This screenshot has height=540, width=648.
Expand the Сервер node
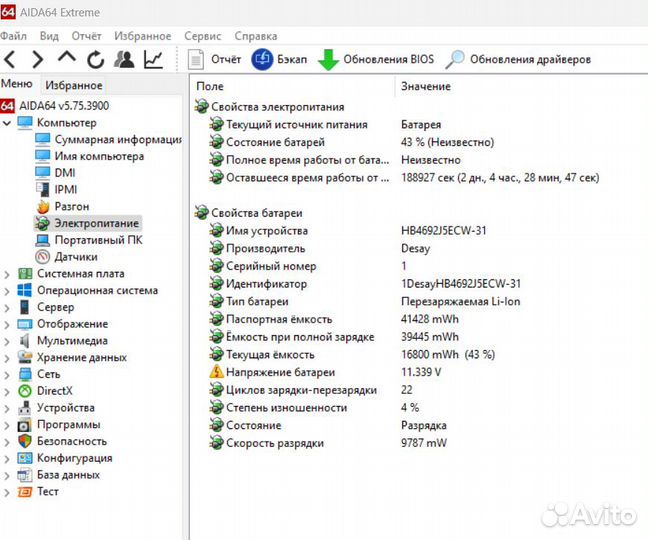pyautogui.click(x=7, y=308)
